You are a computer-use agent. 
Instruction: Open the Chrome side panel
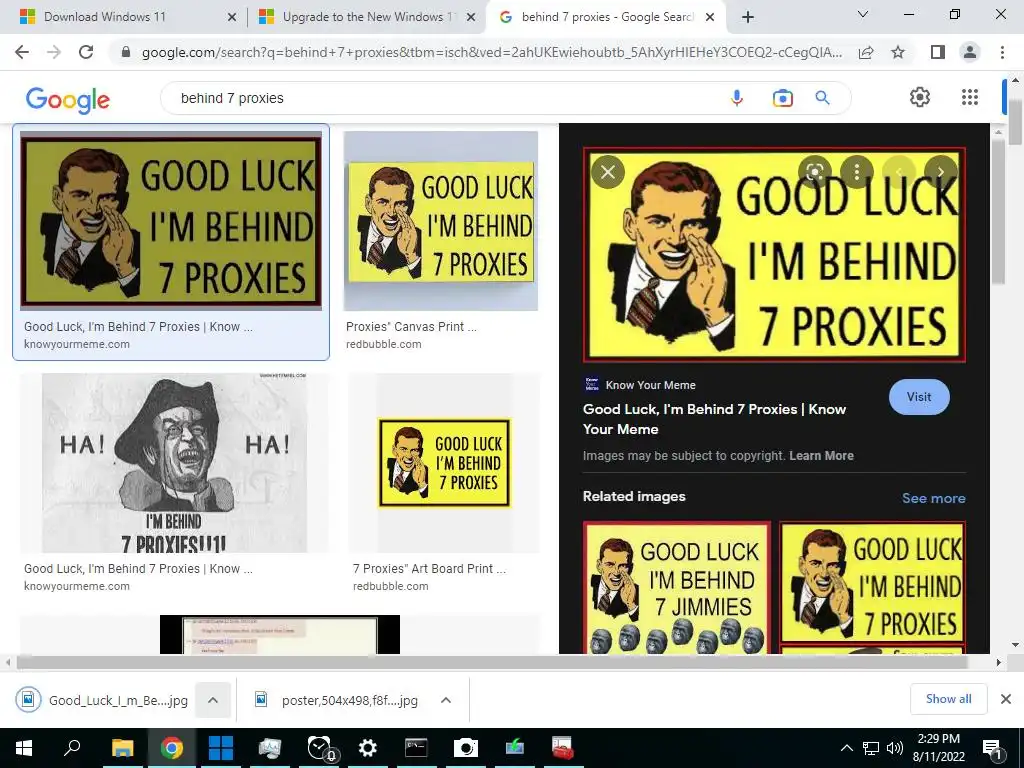938,52
